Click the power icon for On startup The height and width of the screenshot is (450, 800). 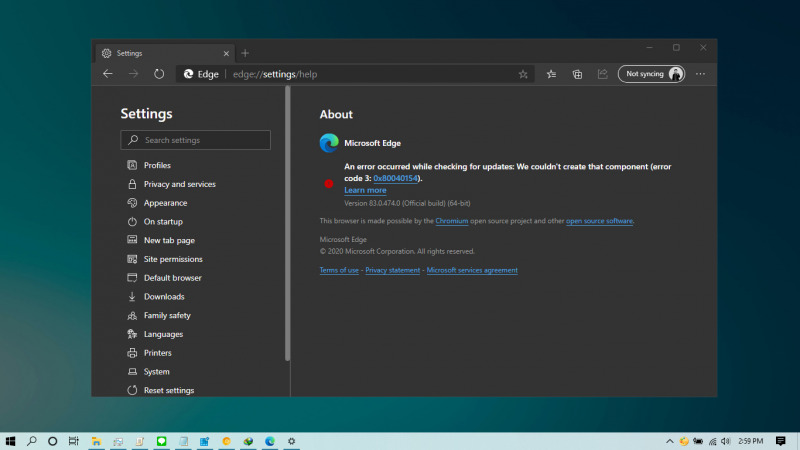(132, 222)
